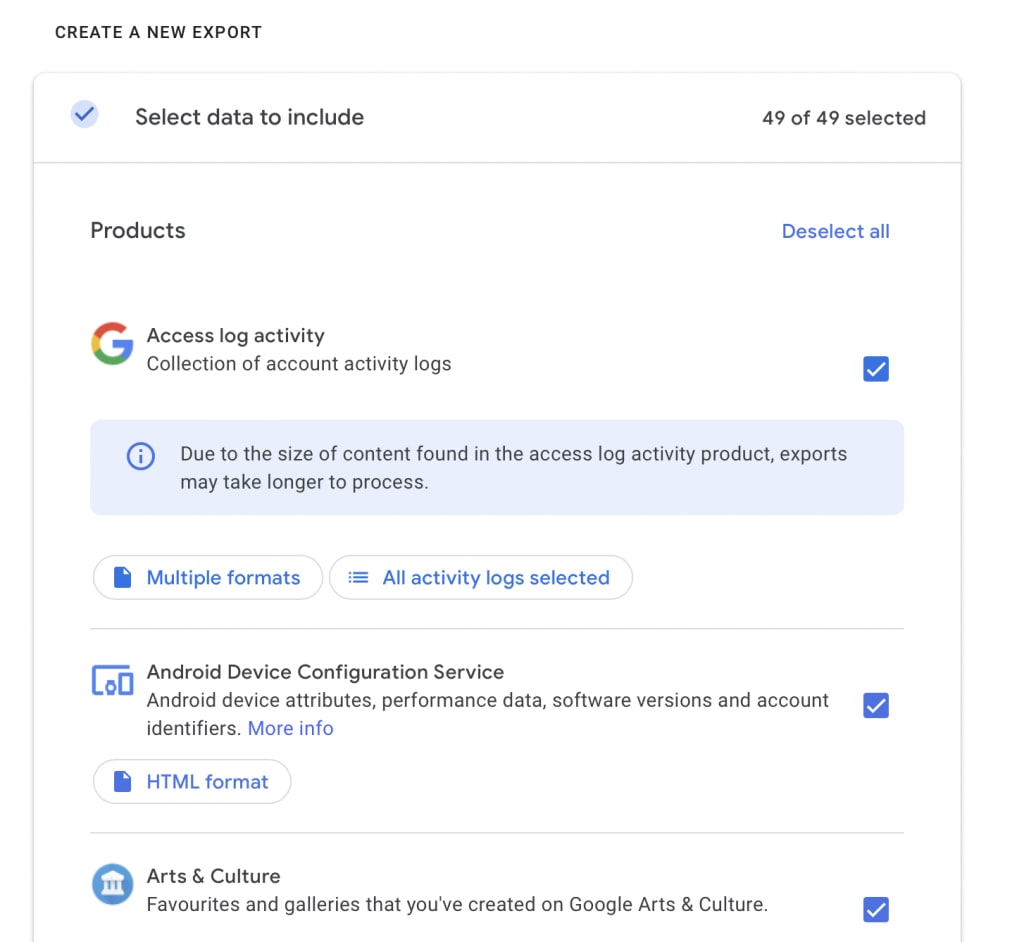Click the Arts & Culture museum icon
This screenshot has height=942, width=1024.
coord(112,884)
